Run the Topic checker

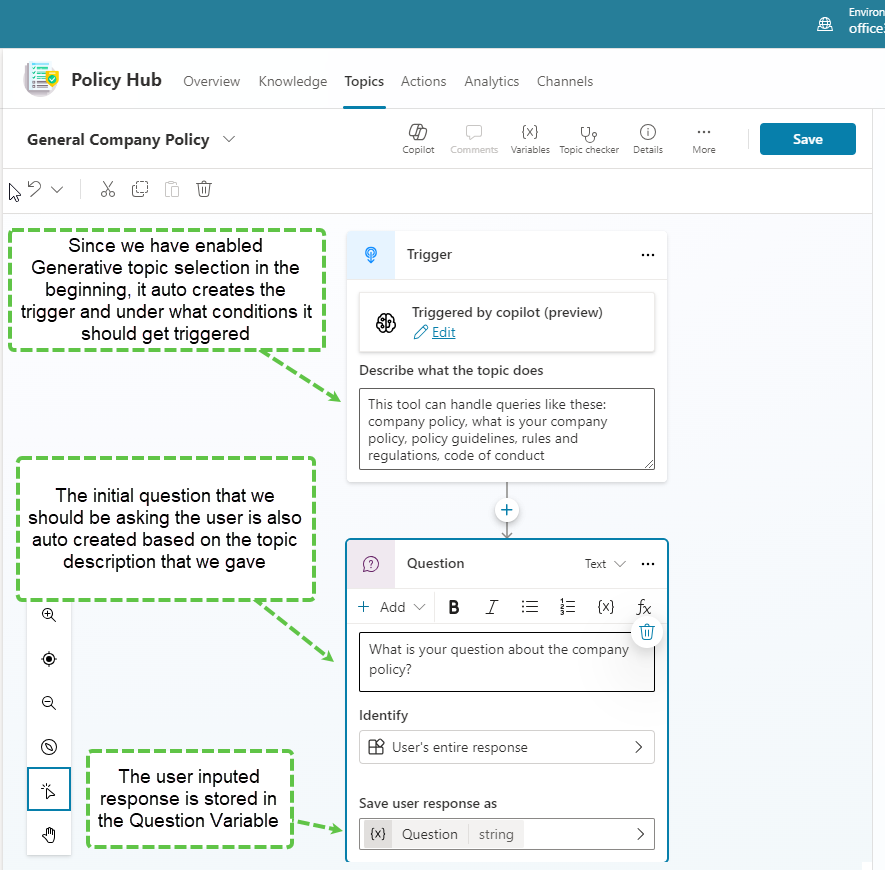tap(589, 138)
